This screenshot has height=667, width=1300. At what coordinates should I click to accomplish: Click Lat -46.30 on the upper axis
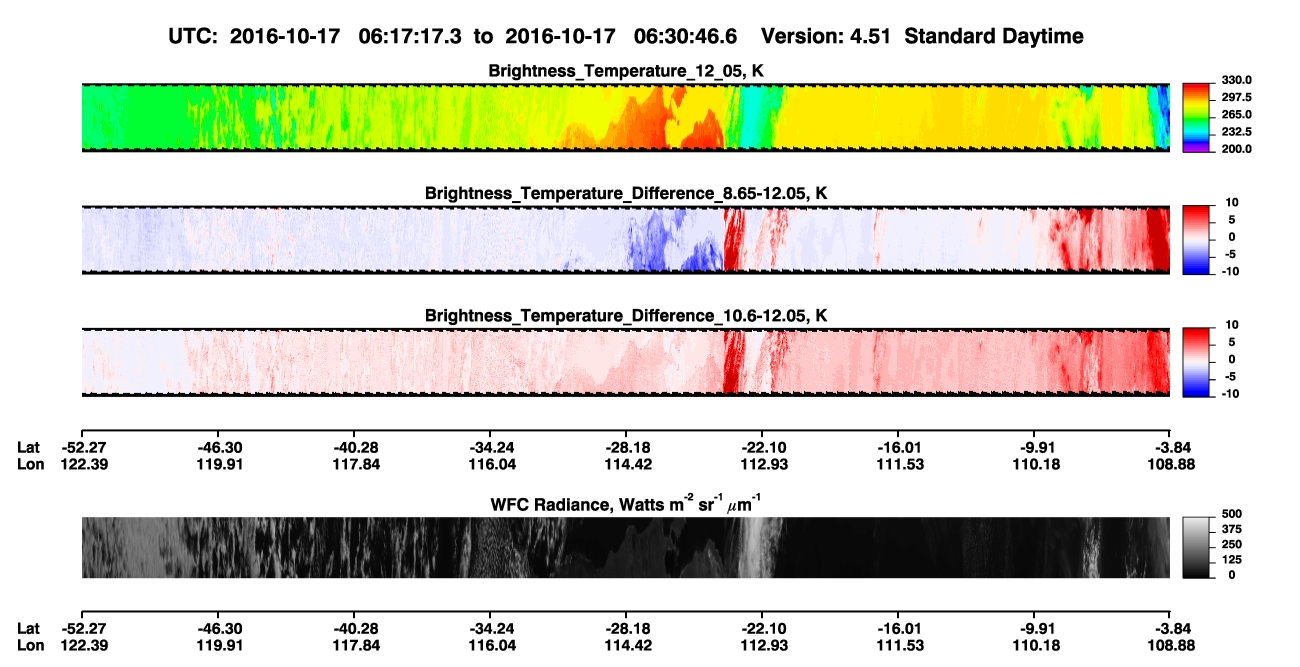tap(218, 448)
